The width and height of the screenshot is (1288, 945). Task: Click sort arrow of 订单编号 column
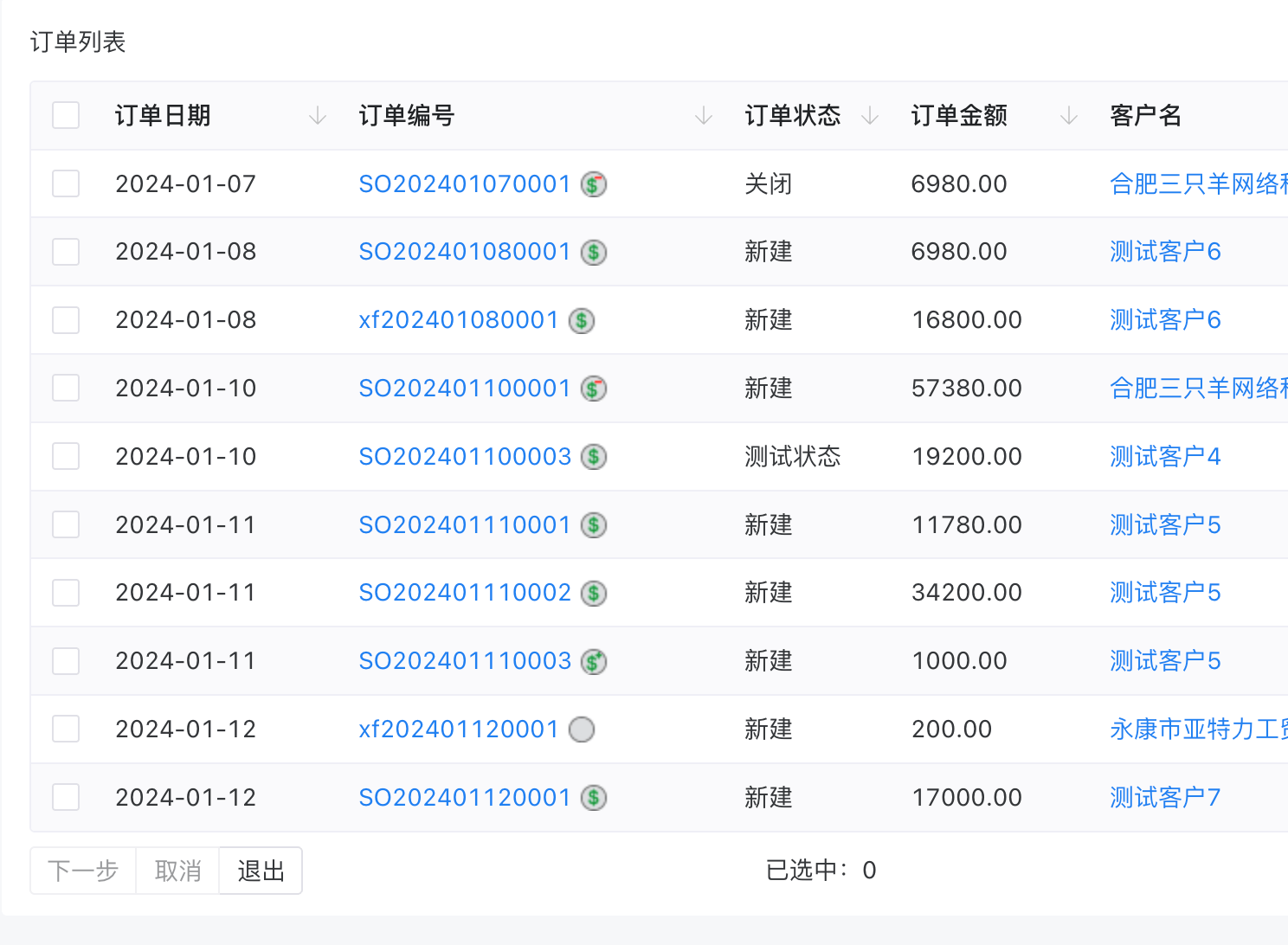pyautogui.click(x=704, y=115)
